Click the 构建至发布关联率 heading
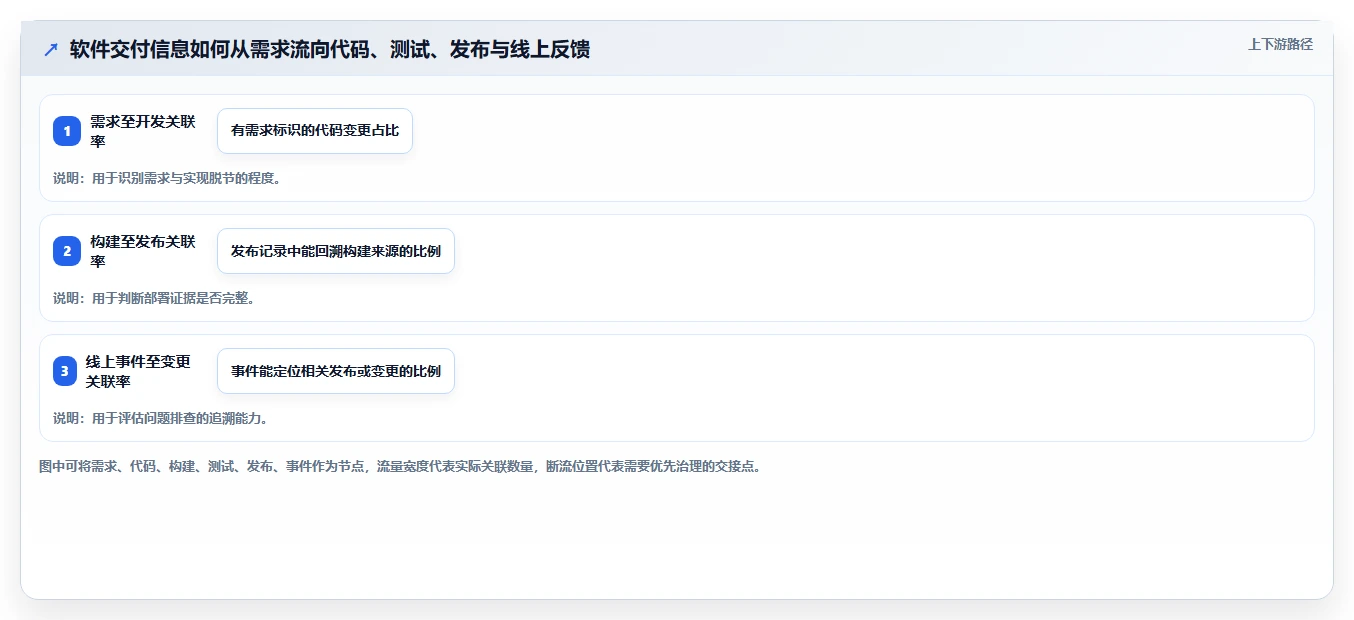This screenshot has height=620, width=1354. pos(143,251)
